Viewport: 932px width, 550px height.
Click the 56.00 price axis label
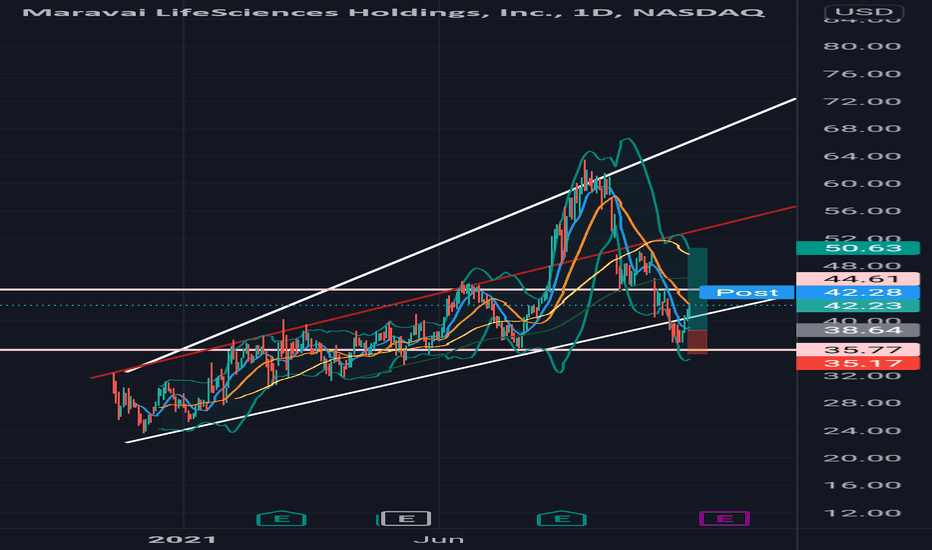point(862,211)
